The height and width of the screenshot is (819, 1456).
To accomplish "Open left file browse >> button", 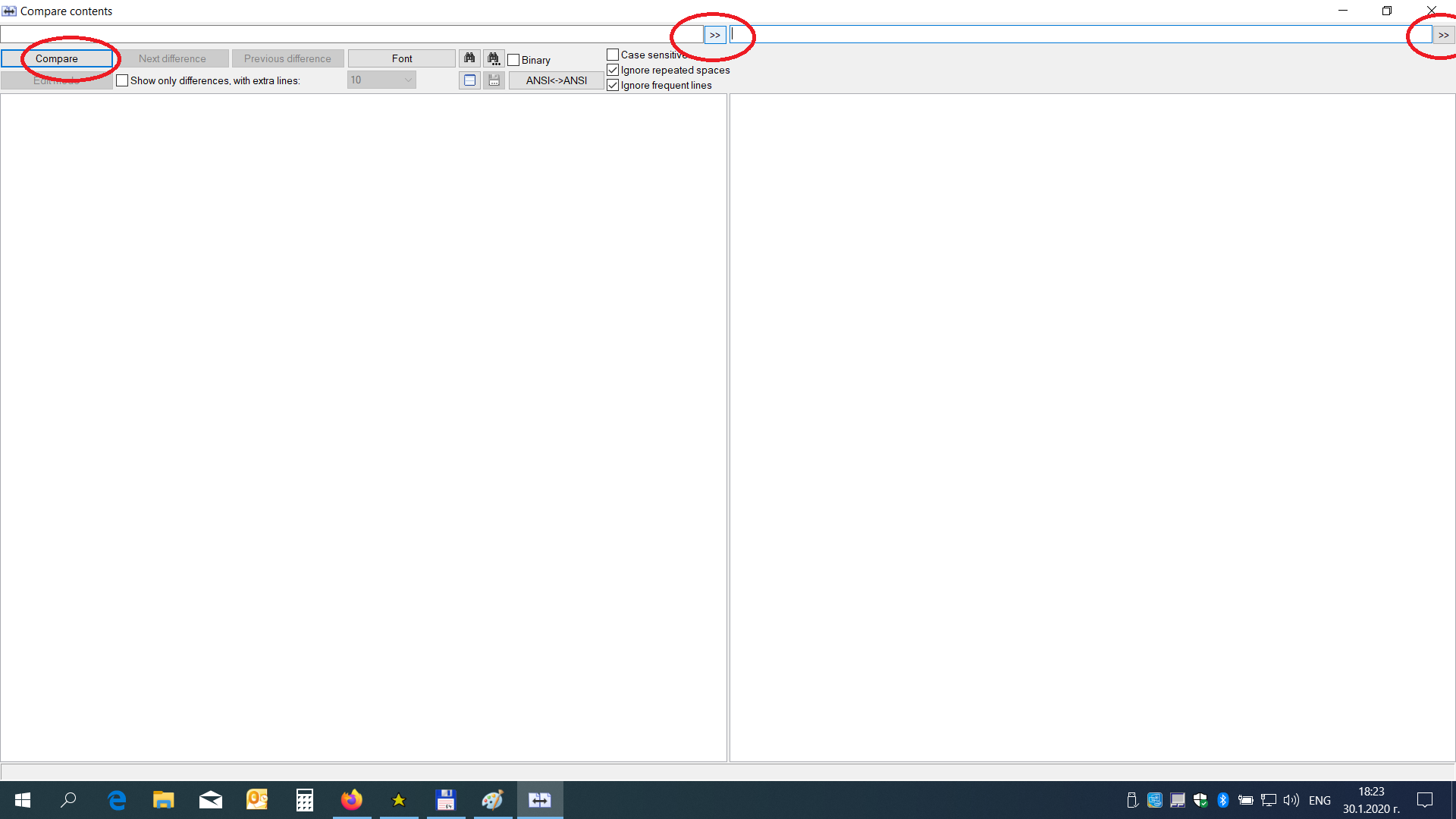I will click(714, 35).
